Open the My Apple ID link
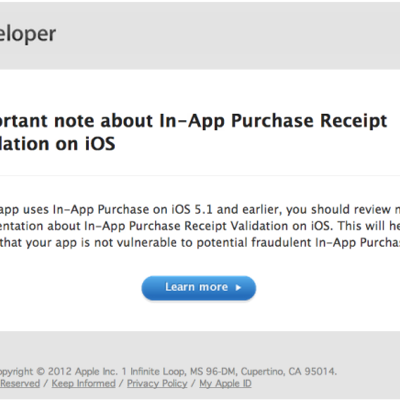 point(225,384)
